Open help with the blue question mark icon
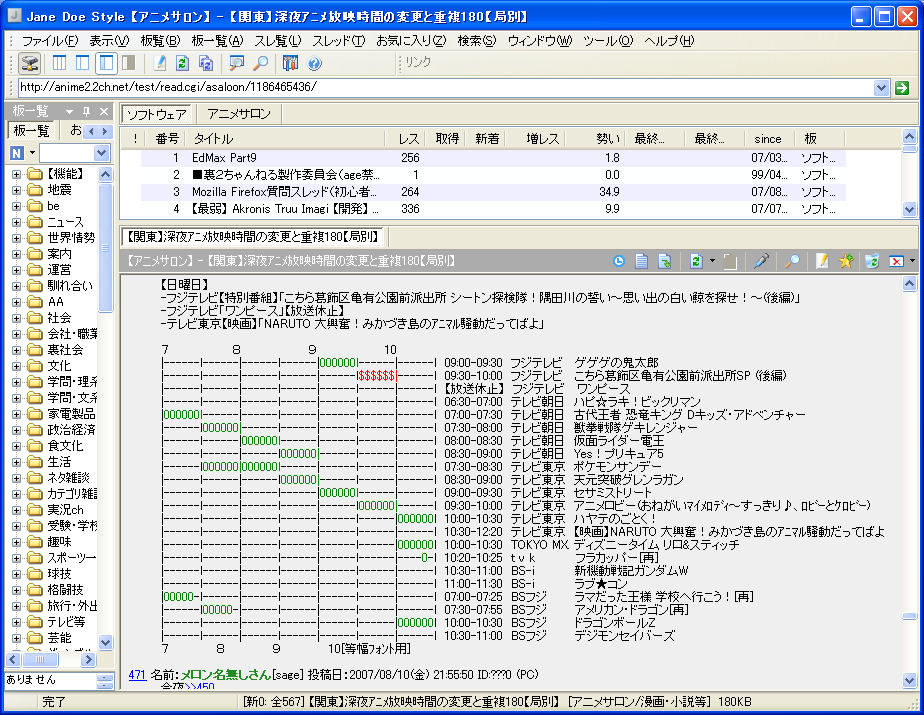The image size is (924, 715). [314, 63]
